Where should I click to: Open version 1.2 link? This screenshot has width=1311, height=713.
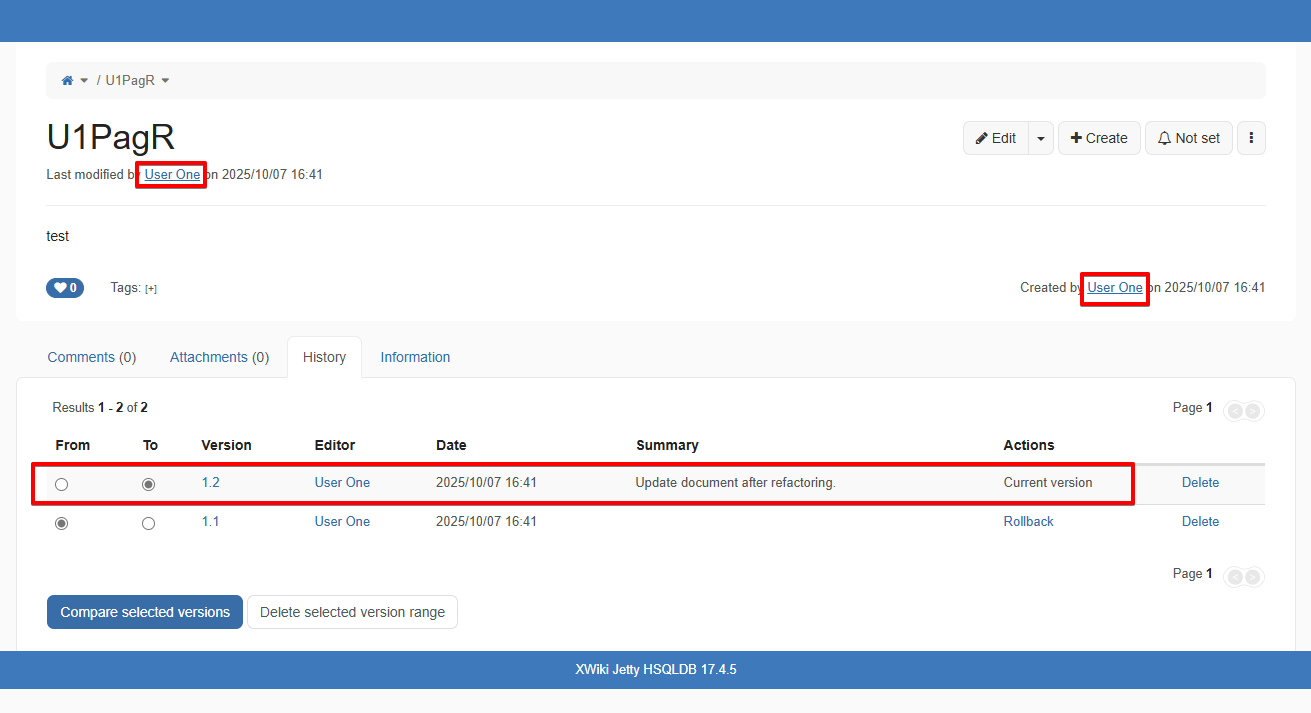[x=210, y=482]
